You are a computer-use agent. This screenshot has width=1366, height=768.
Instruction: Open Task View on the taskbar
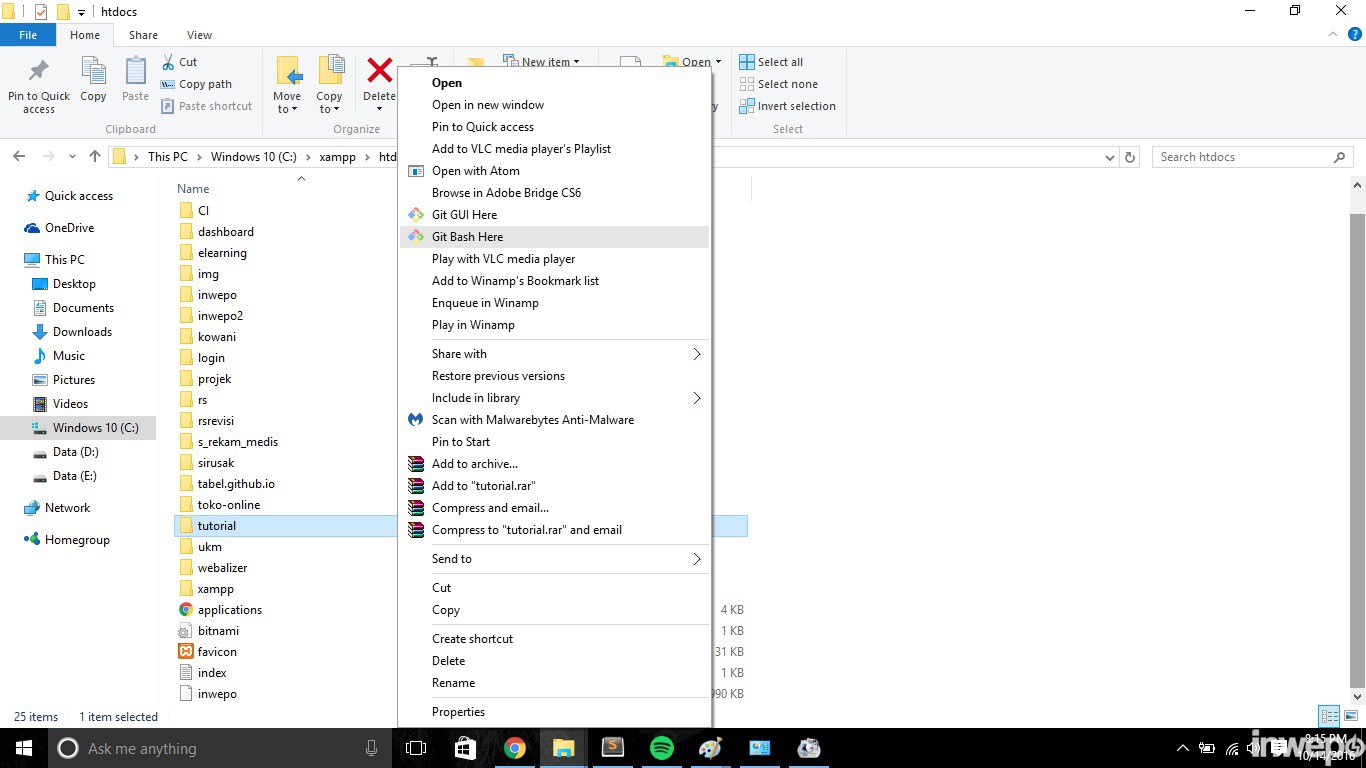[x=416, y=748]
